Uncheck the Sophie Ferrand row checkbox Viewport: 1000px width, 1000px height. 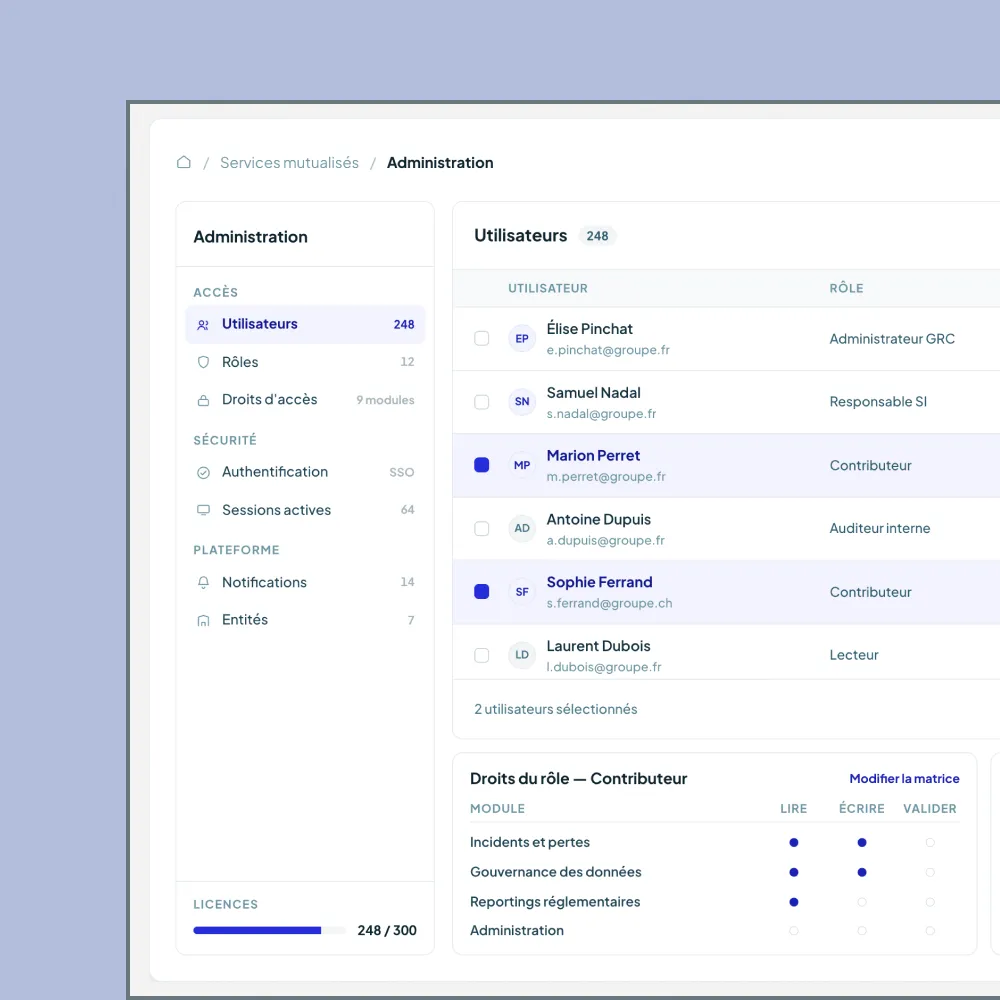(x=482, y=592)
